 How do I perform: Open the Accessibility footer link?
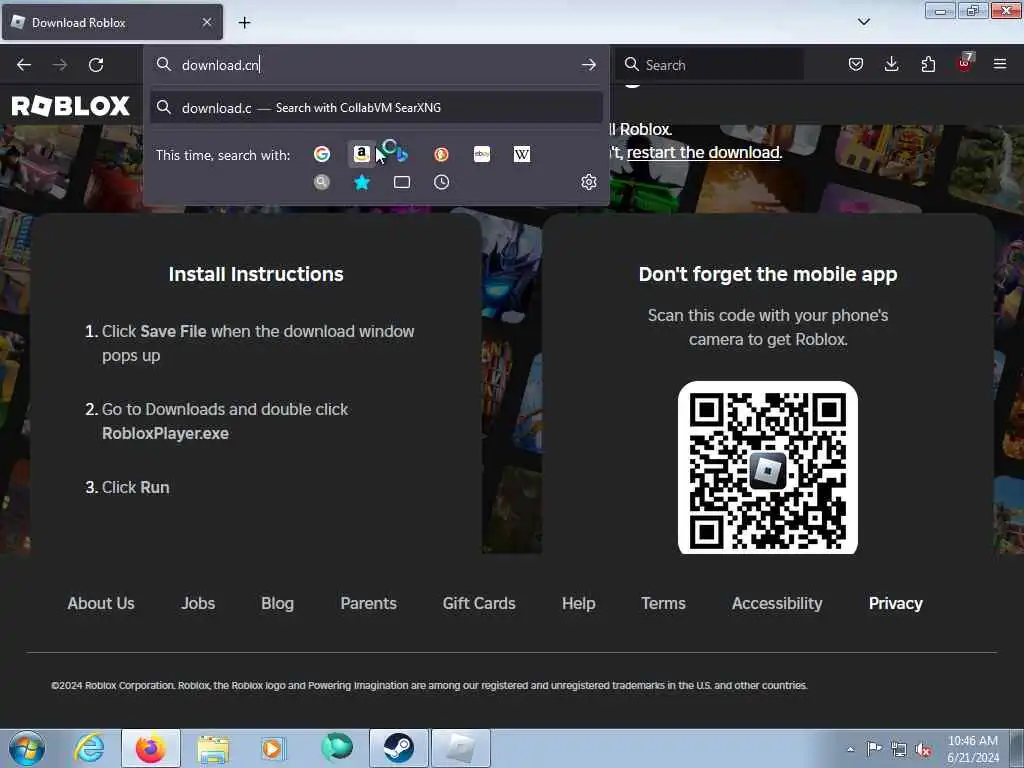coord(776,603)
